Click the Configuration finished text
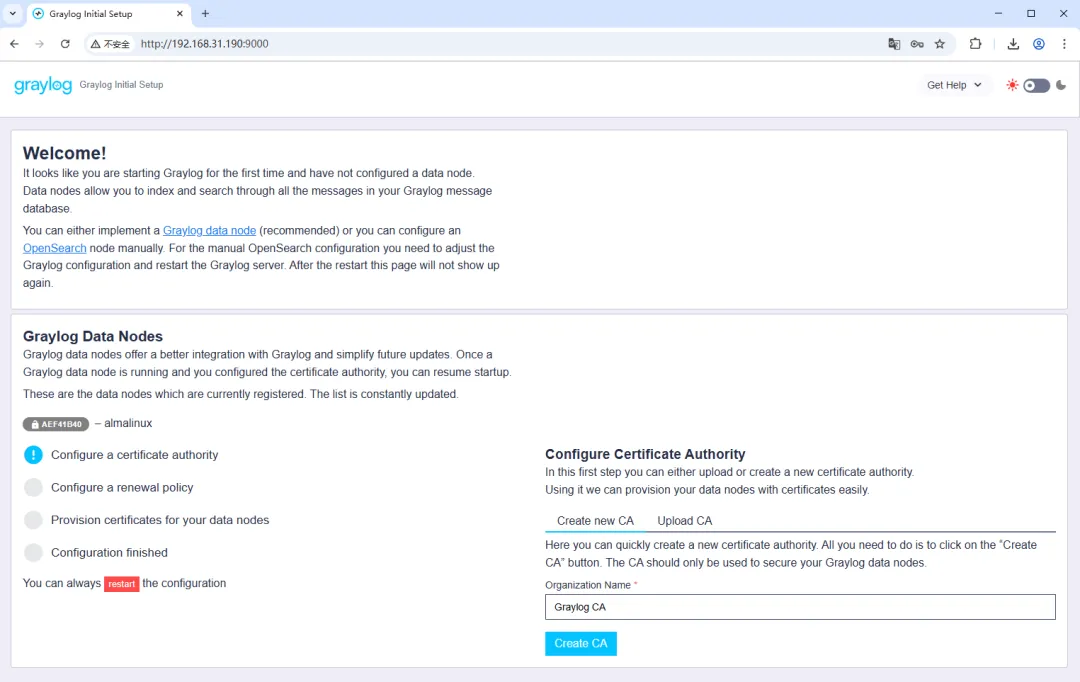 (x=110, y=552)
